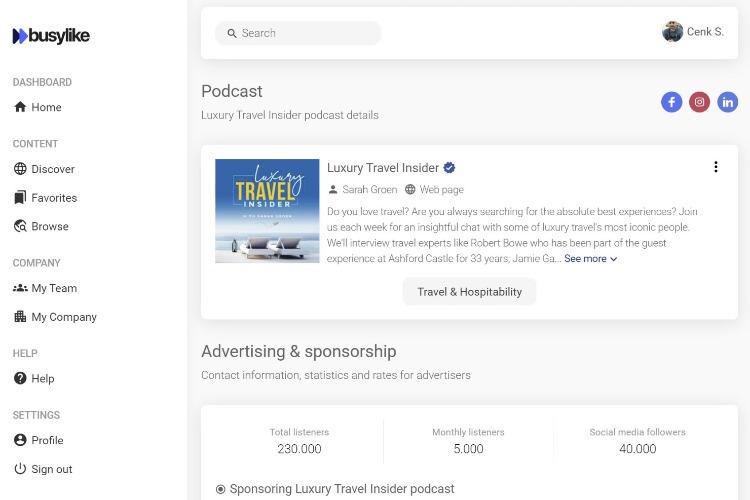The width and height of the screenshot is (750, 500).
Task: Click the Cenk S. user name
Action: coord(706,32)
